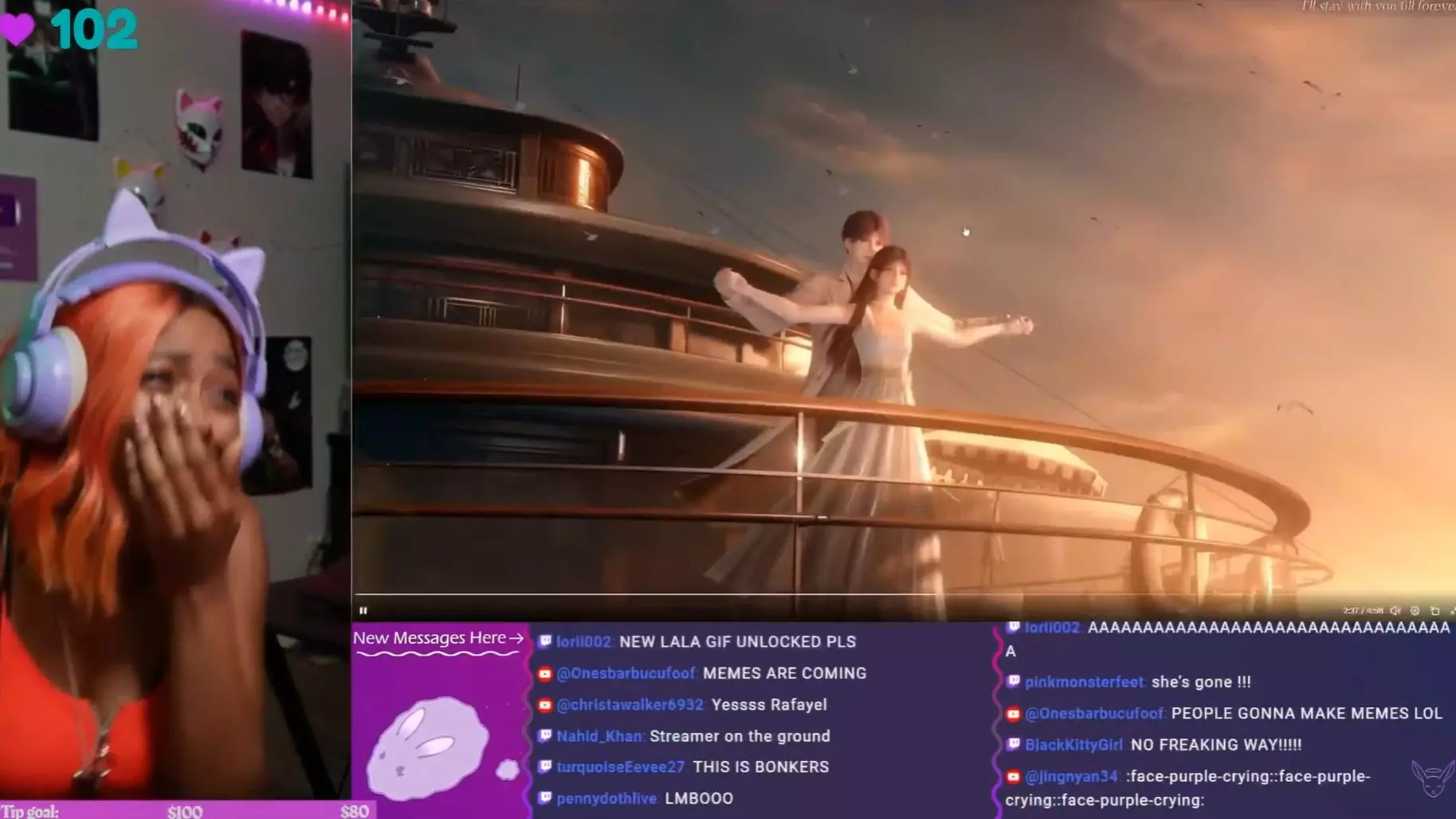Click the 'New Messages Here' label
The width and height of the screenshot is (1456, 819).
click(x=430, y=638)
